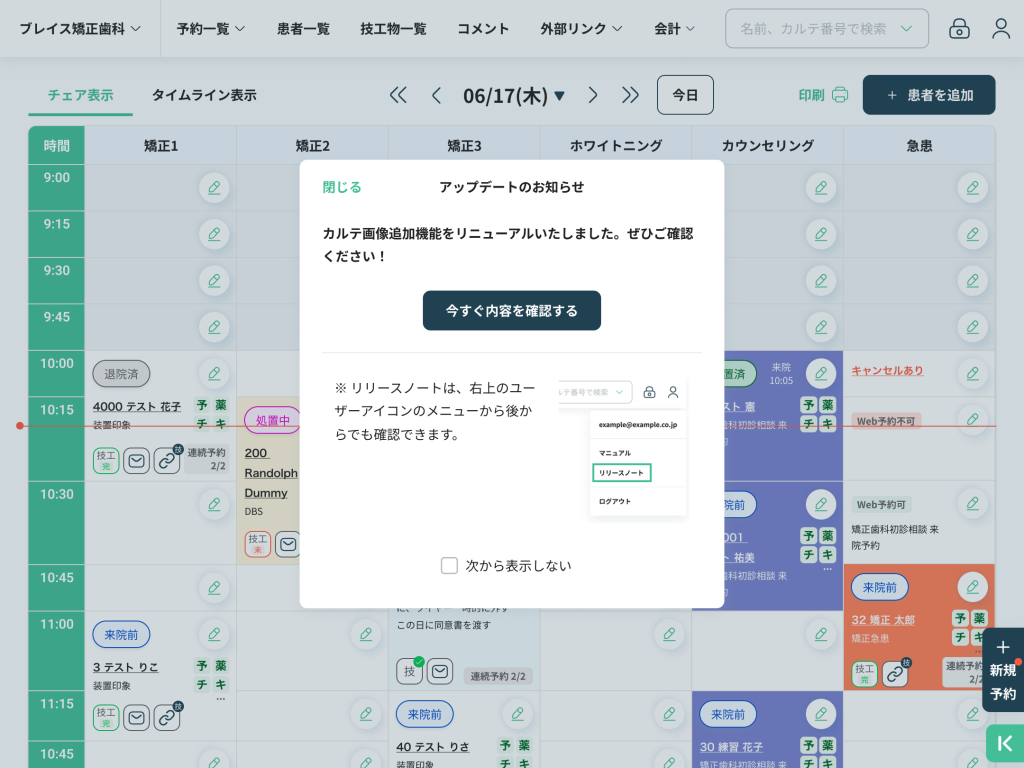Open the user profile icon menu
1024x768 pixels.
[1000, 29]
